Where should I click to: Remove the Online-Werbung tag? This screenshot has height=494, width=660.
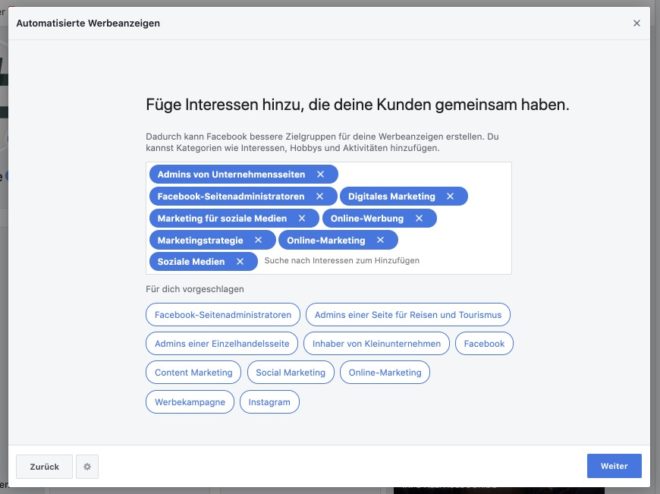(419, 218)
